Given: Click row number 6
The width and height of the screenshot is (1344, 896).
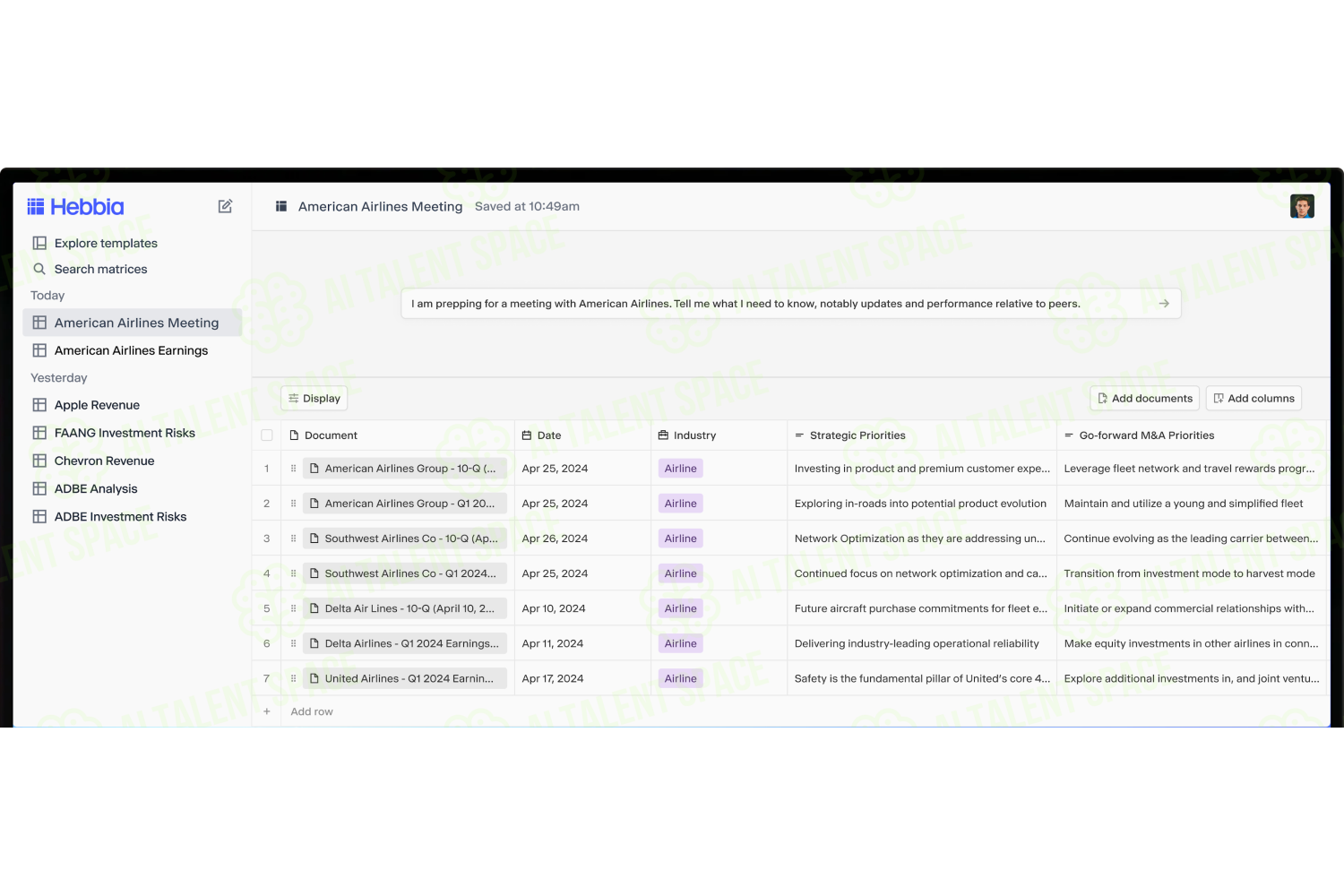Looking at the screenshot, I should (266, 643).
